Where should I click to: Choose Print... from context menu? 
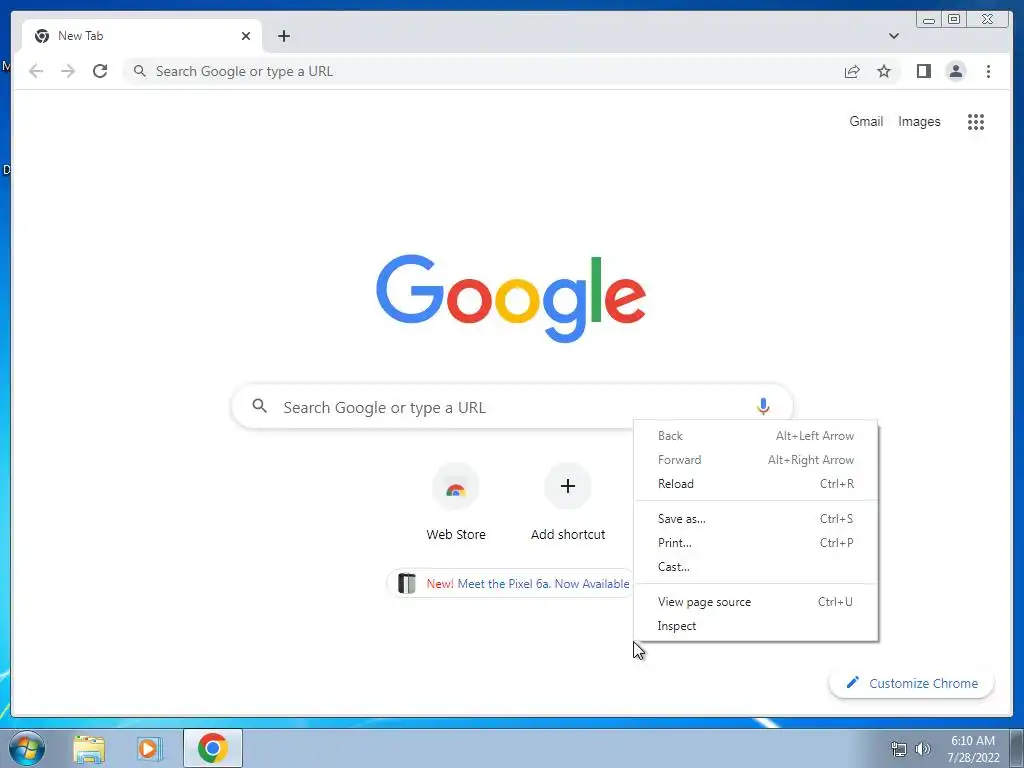click(x=756, y=543)
